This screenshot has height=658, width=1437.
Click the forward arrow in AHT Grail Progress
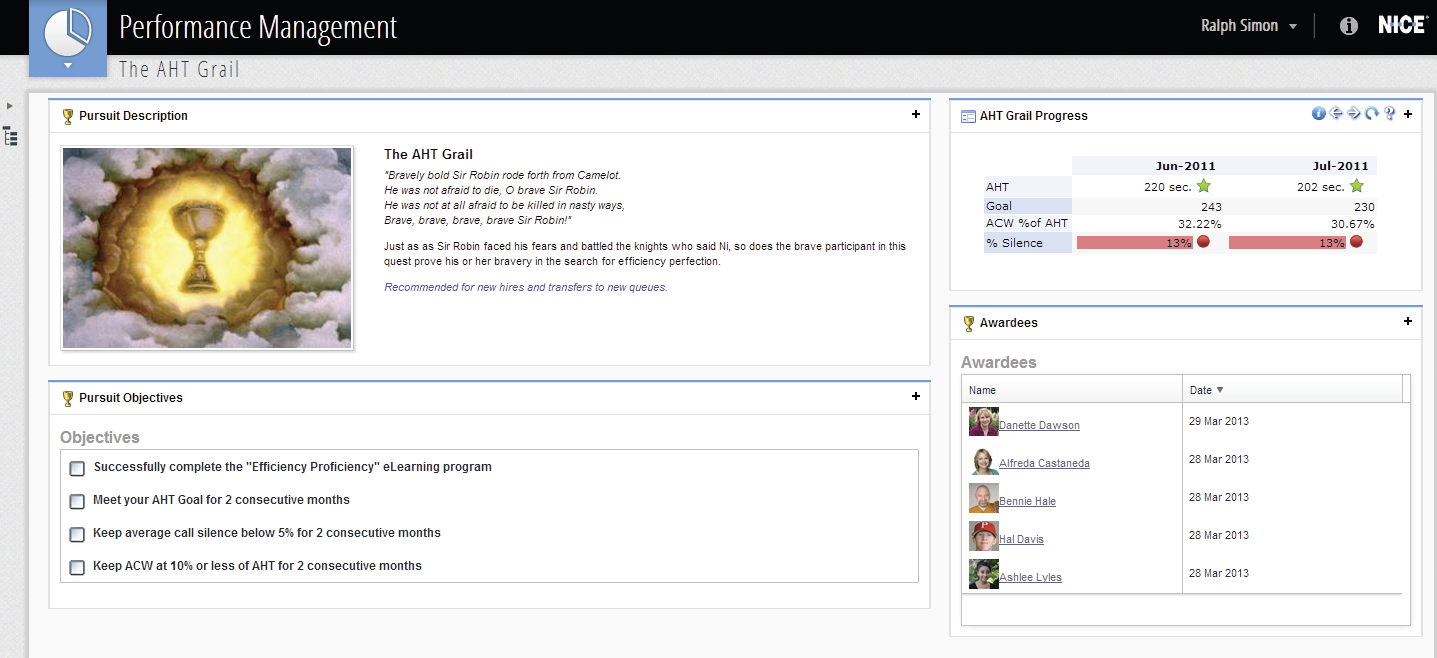[x=1354, y=114]
